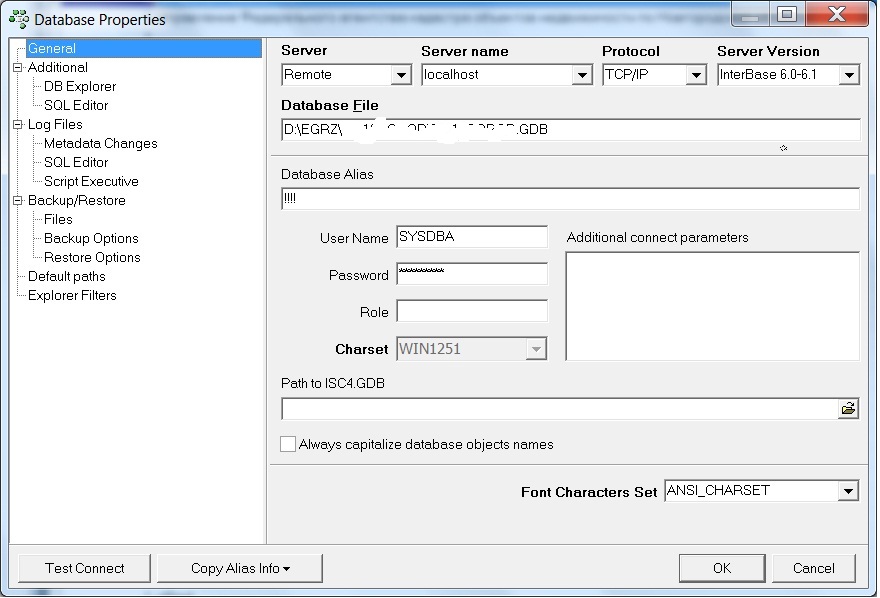Click the browse folder icon for ISC4.GDB path
This screenshot has width=880, height=598.
point(848,409)
